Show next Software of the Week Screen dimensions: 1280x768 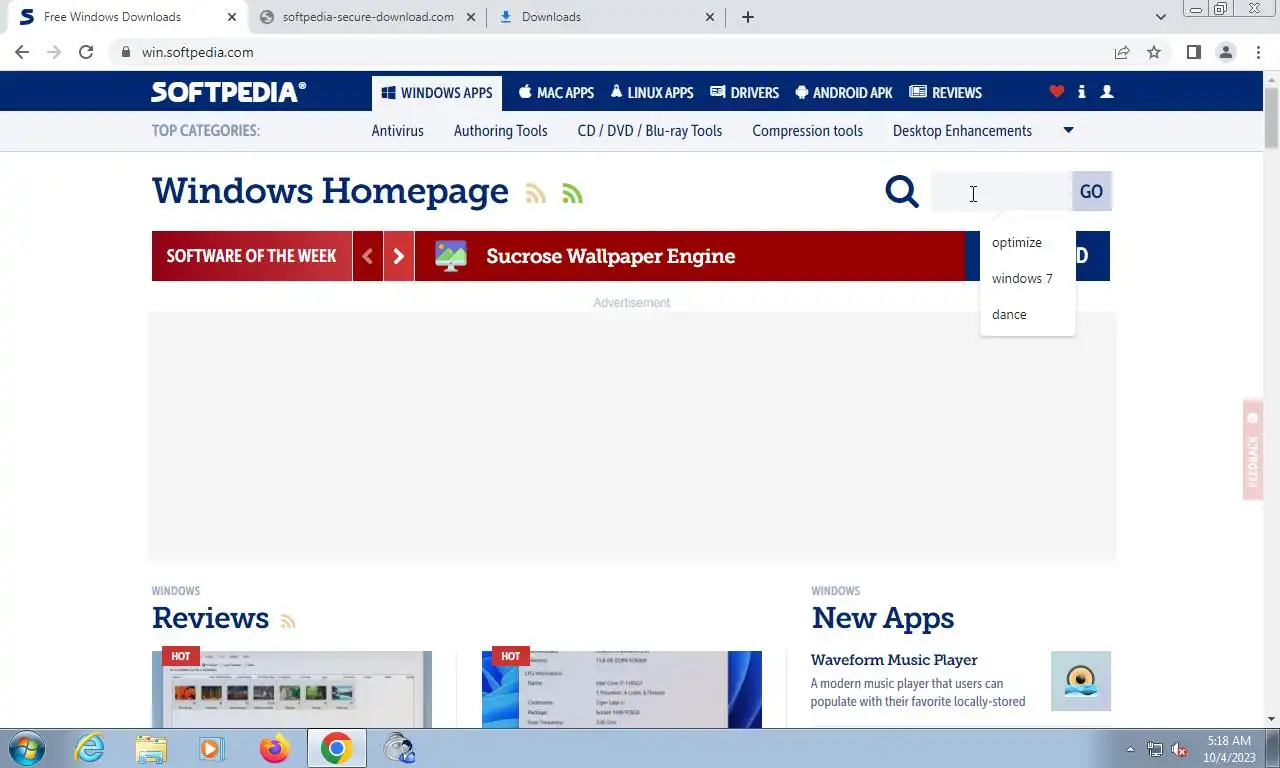pos(399,256)
